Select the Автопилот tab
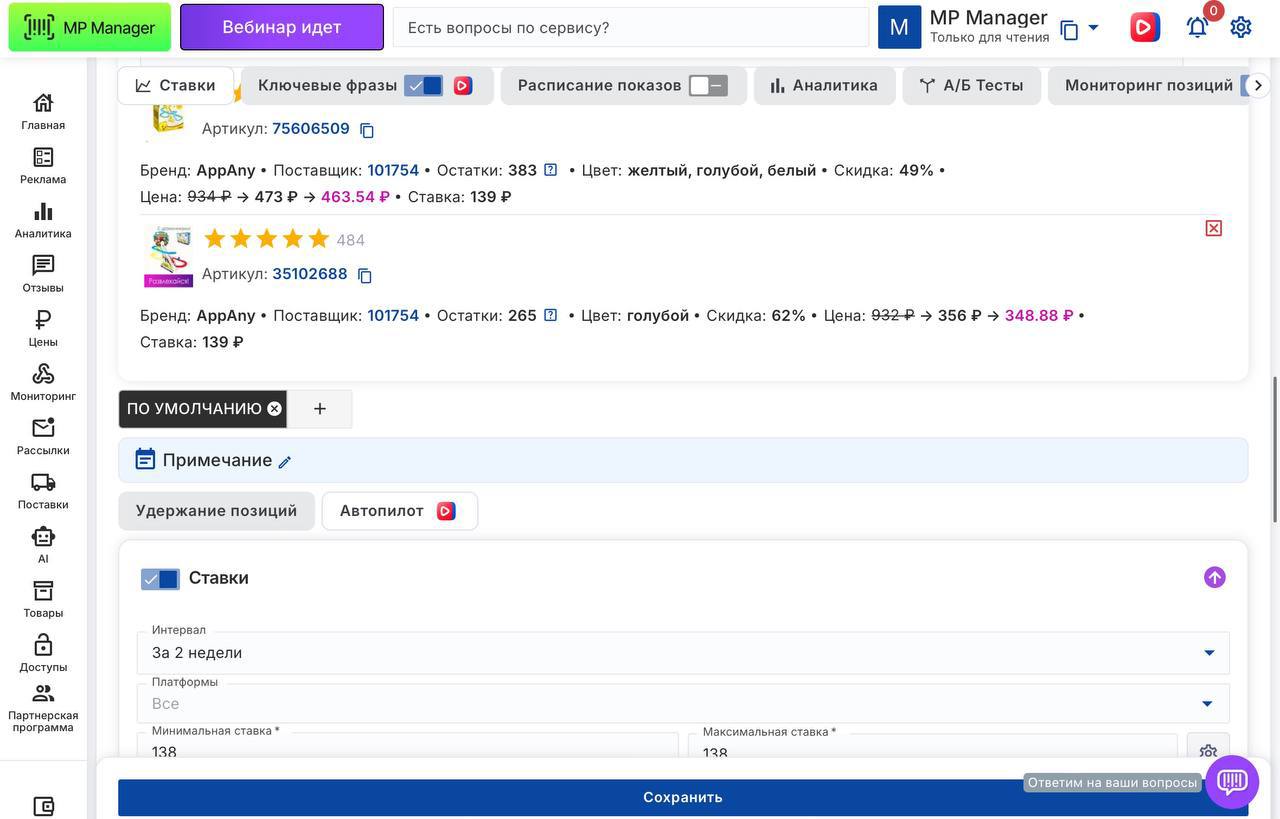The width and height of the screenshot is (1280, 819). [399, 511]
